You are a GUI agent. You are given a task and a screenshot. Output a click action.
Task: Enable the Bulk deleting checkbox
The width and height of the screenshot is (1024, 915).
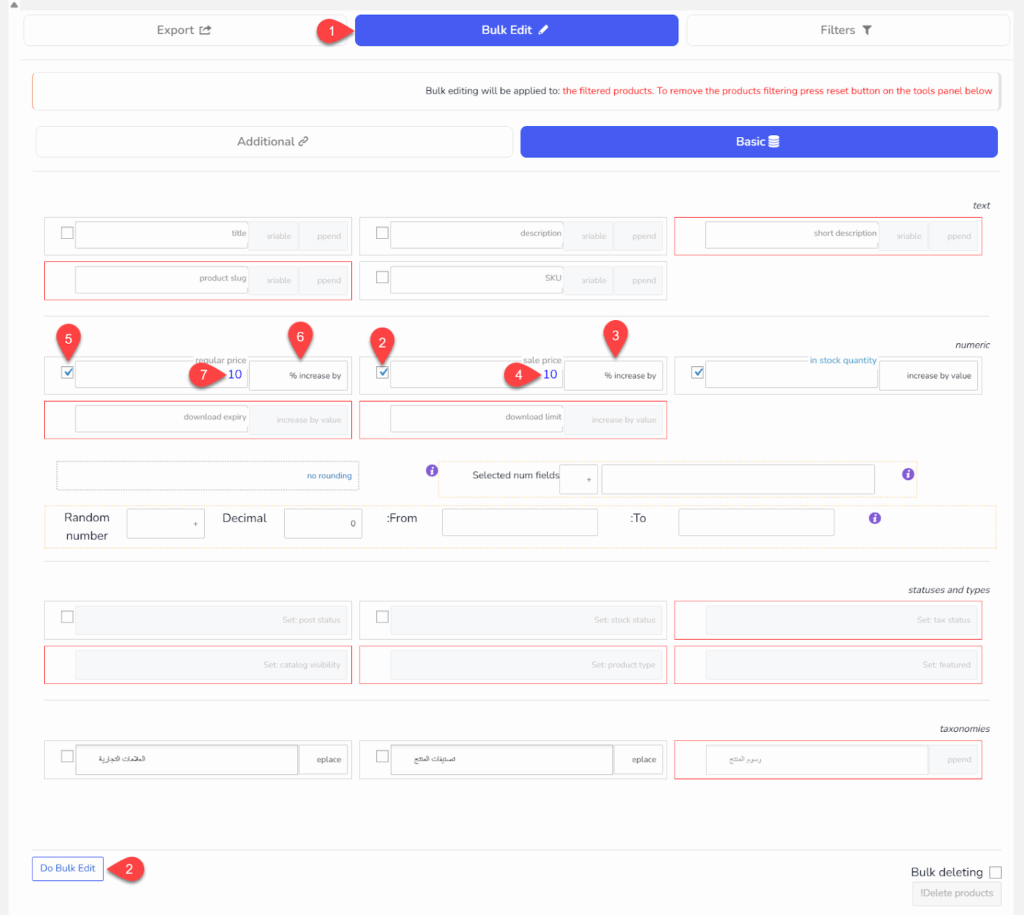pos(995,873)
